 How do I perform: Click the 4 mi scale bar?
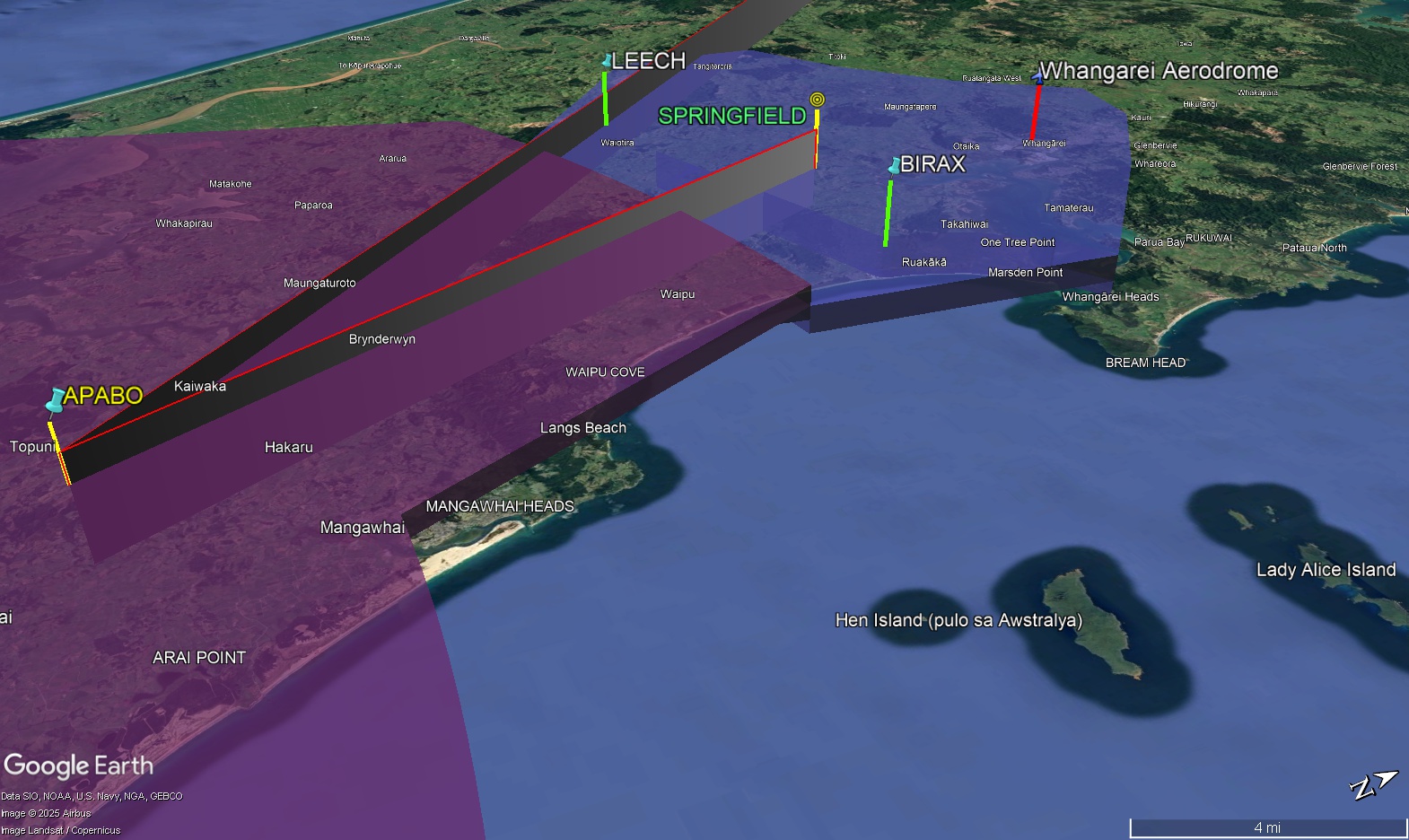coord(1266,827)
